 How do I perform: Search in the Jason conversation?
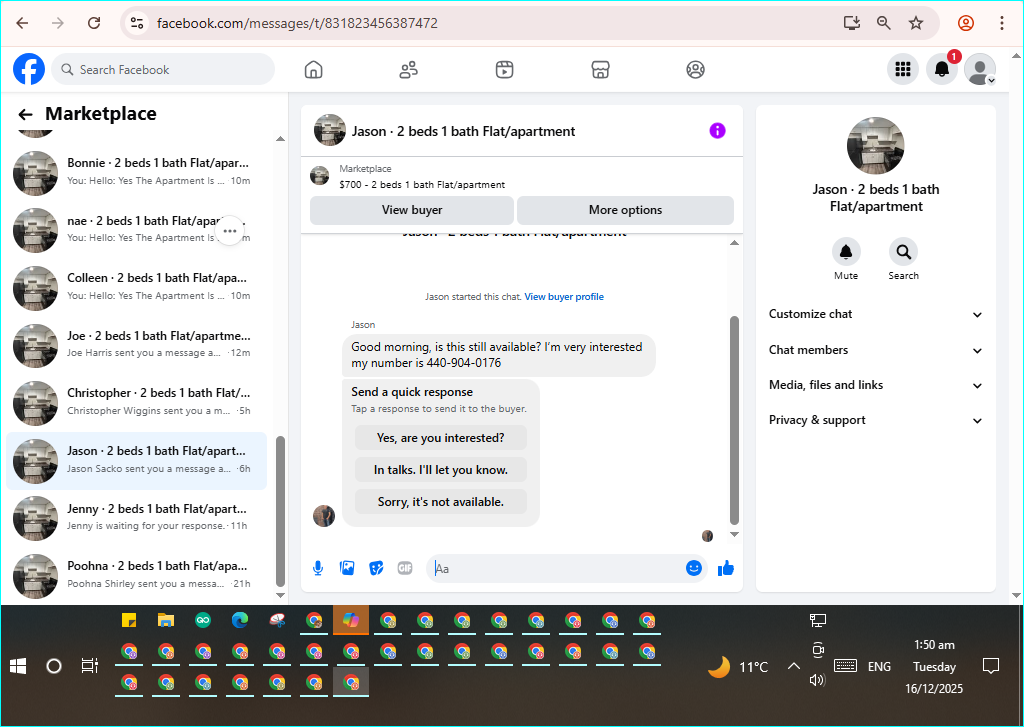point(903,251)
